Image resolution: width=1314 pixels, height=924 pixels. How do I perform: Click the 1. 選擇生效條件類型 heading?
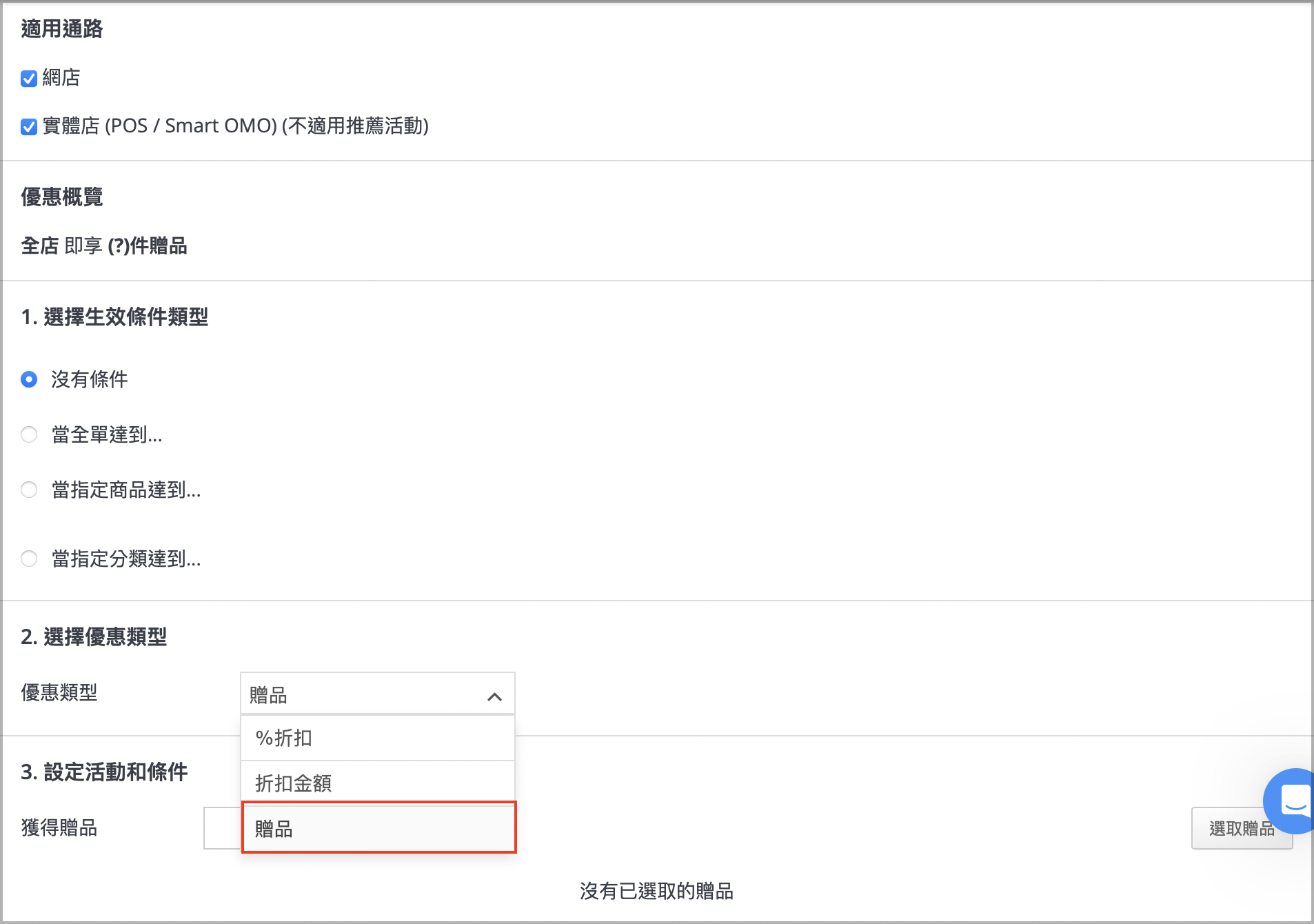click(114, 317)
